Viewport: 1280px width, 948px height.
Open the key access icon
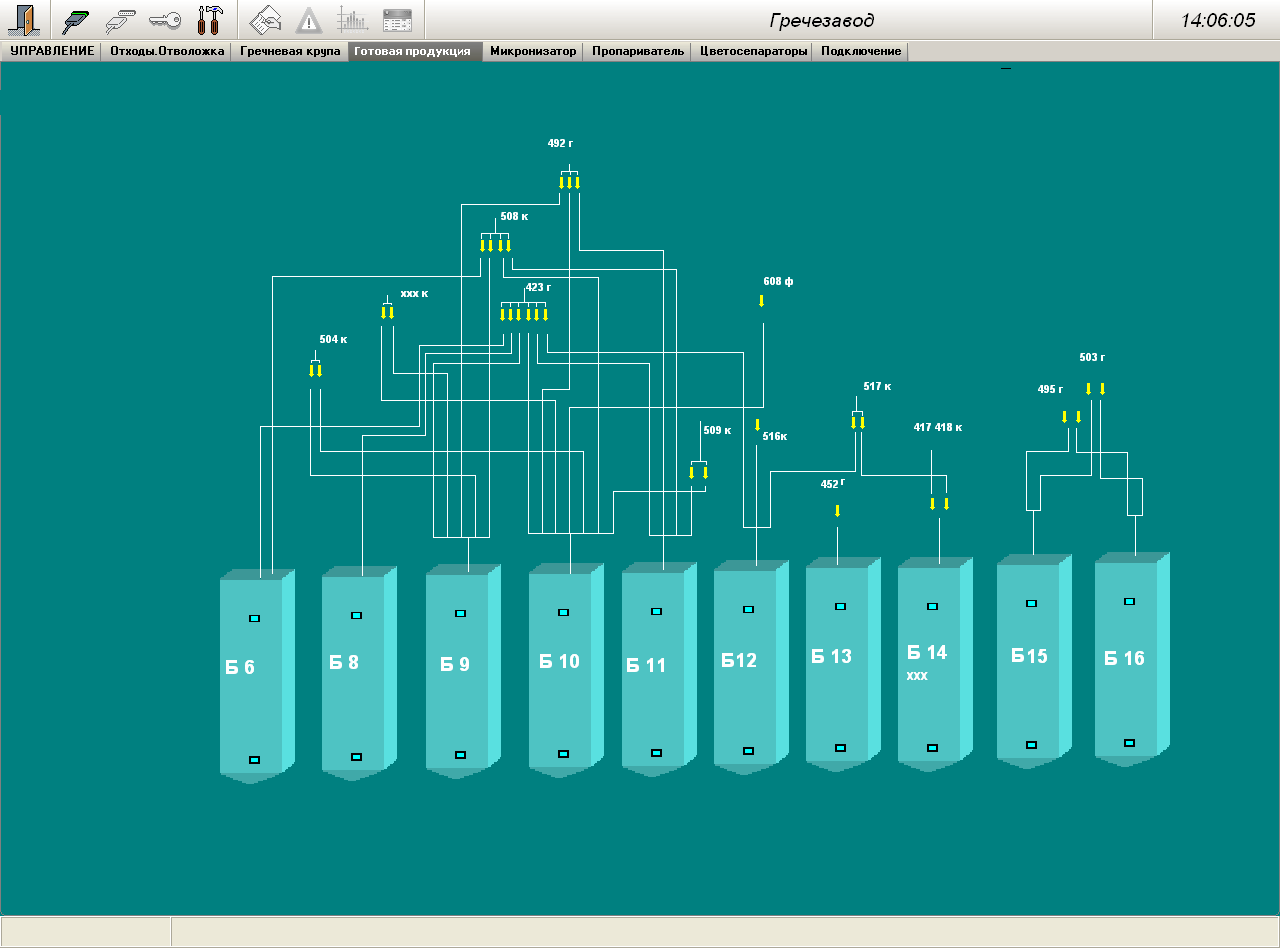click(x=164, y=20)
